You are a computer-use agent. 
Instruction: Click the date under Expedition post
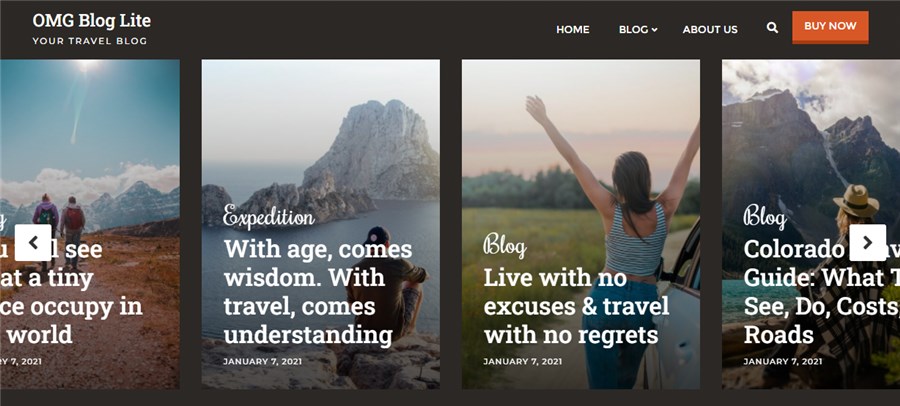pyautogui.click(x=263, y=362)
